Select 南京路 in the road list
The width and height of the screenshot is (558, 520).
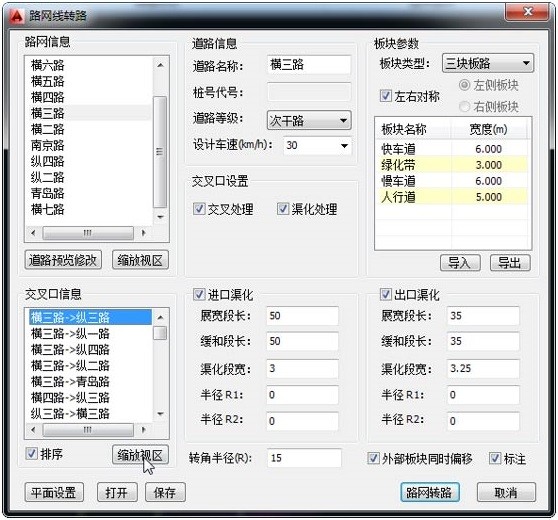[47, 145]
